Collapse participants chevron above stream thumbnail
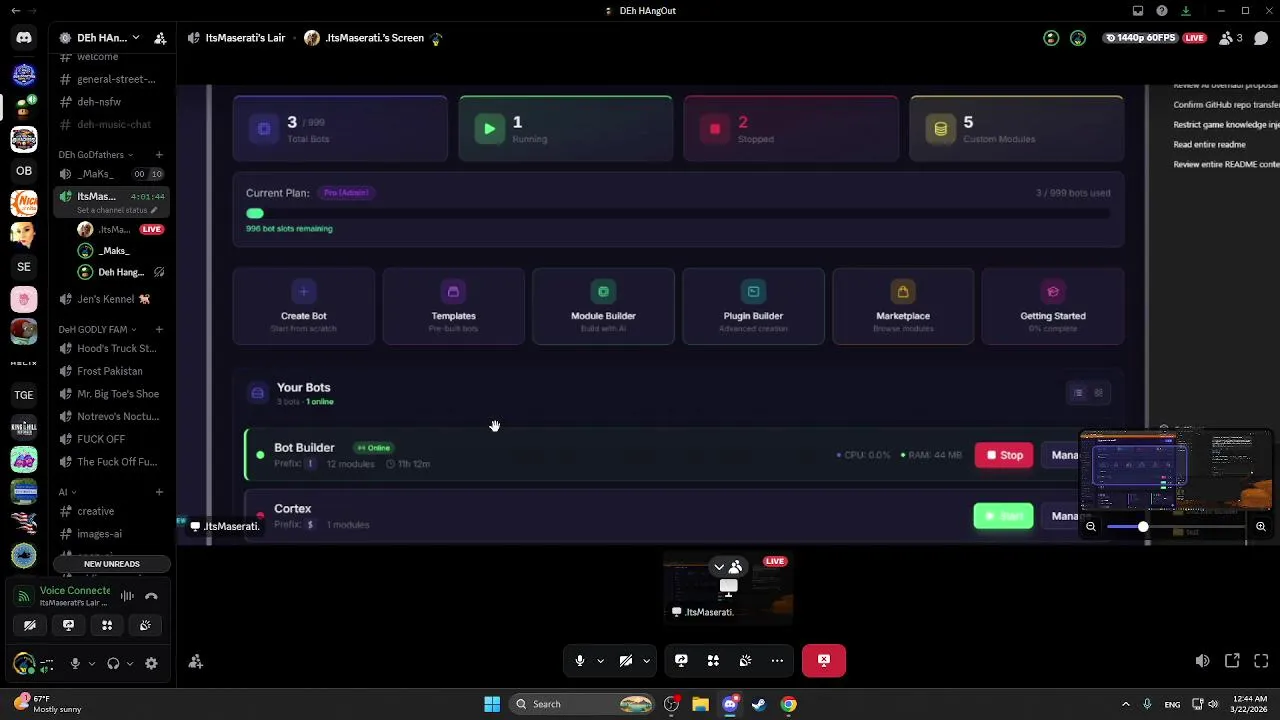 [x=718, y=567]
